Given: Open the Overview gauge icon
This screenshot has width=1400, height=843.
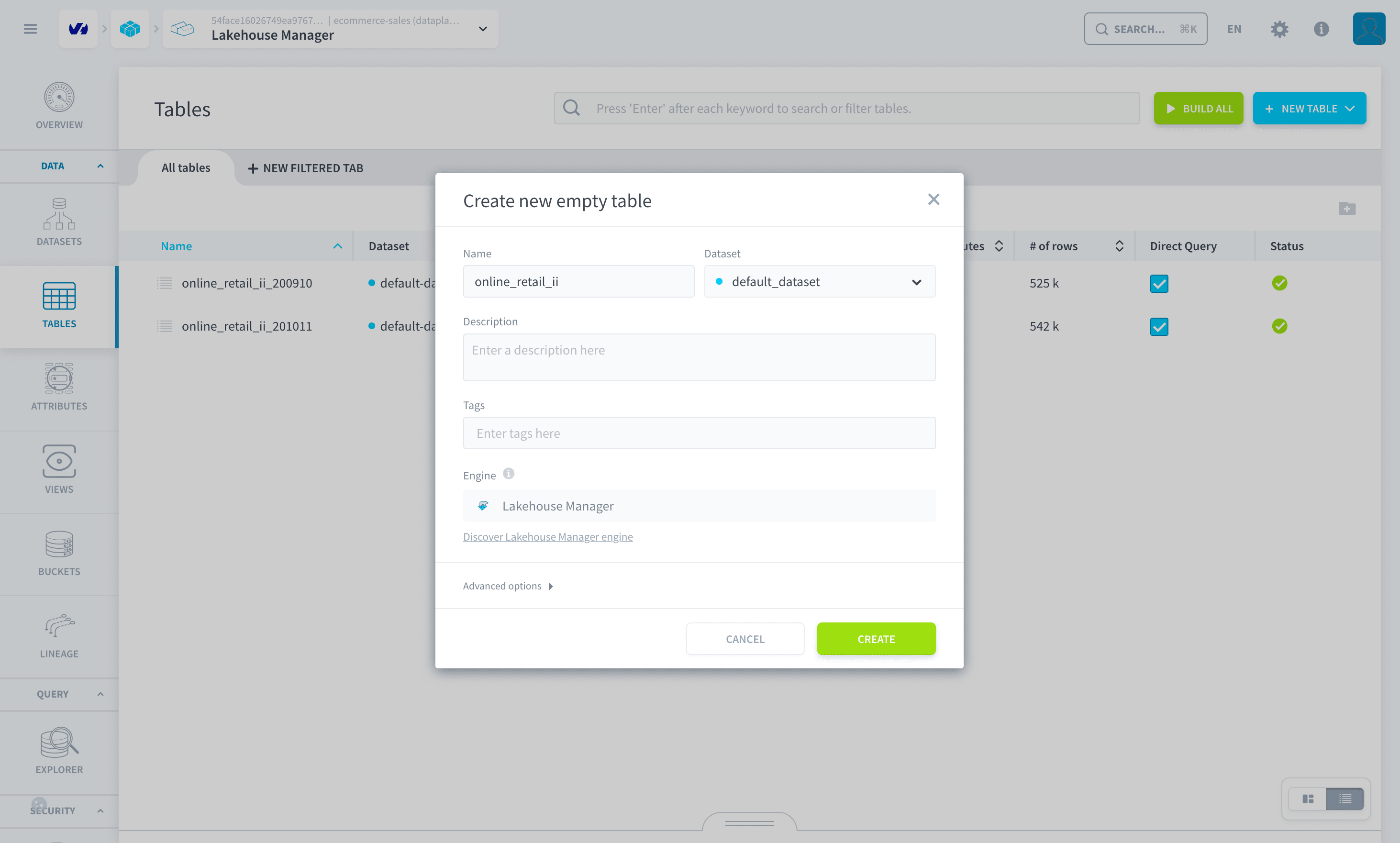Looking at the screenshot, I should point(59,97).
